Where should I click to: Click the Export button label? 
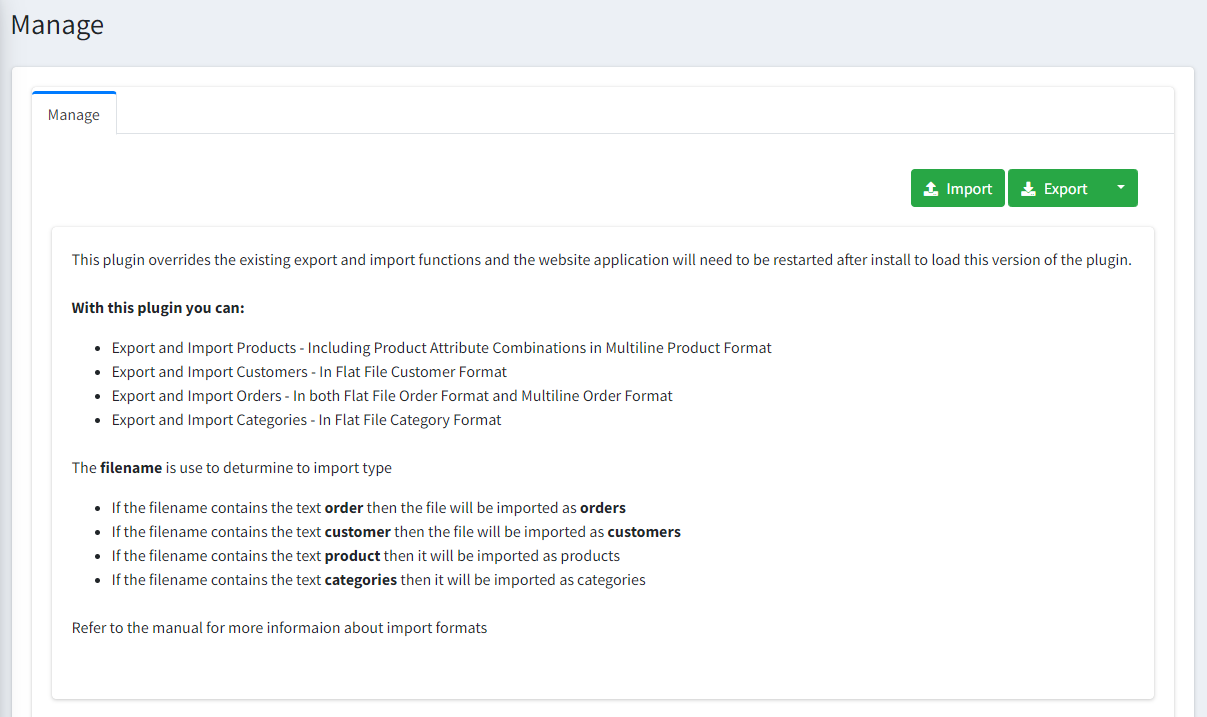[x=1066, y=189]
